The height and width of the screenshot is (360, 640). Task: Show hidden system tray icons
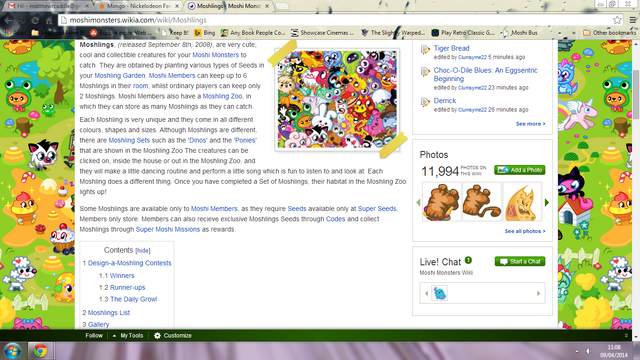(577, 351)
